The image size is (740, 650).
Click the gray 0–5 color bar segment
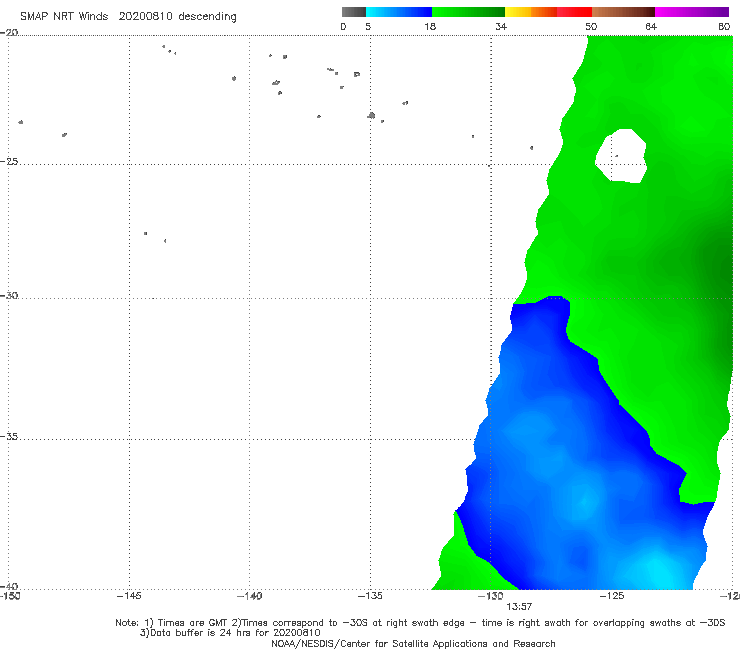pos(354,12)
